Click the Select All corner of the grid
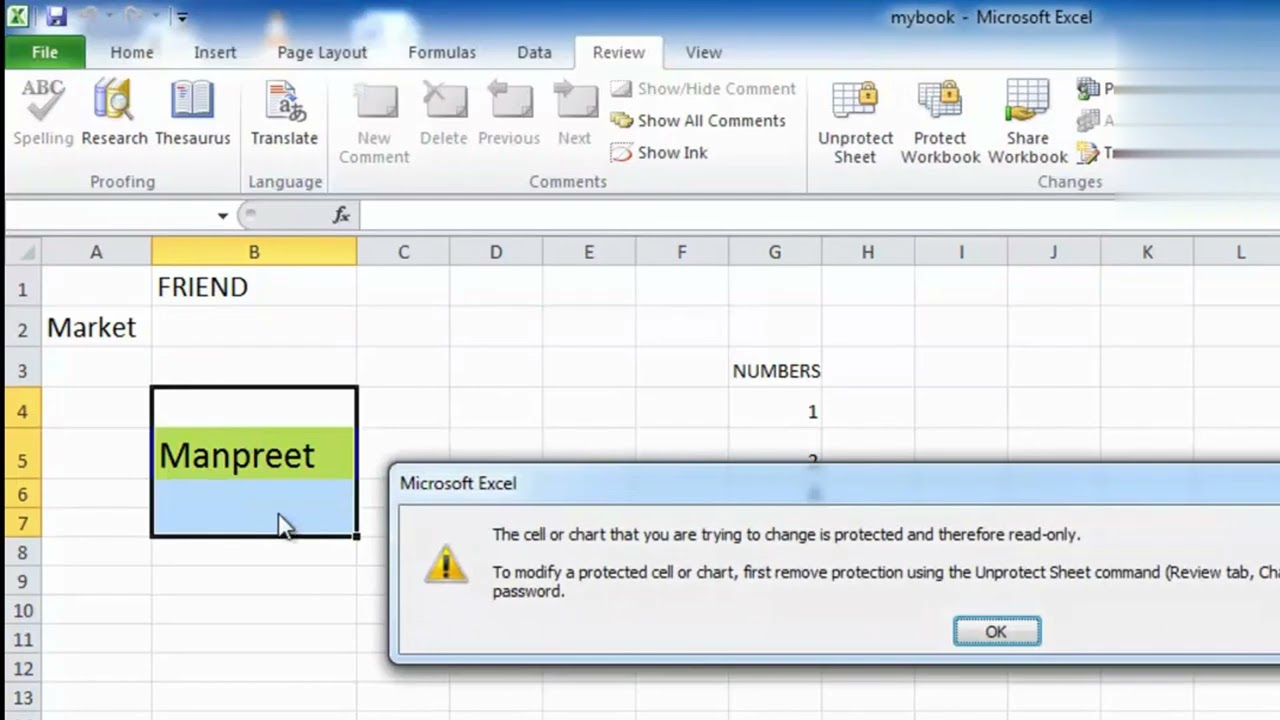The image size is (1280, 720). (x=23, y=252)
